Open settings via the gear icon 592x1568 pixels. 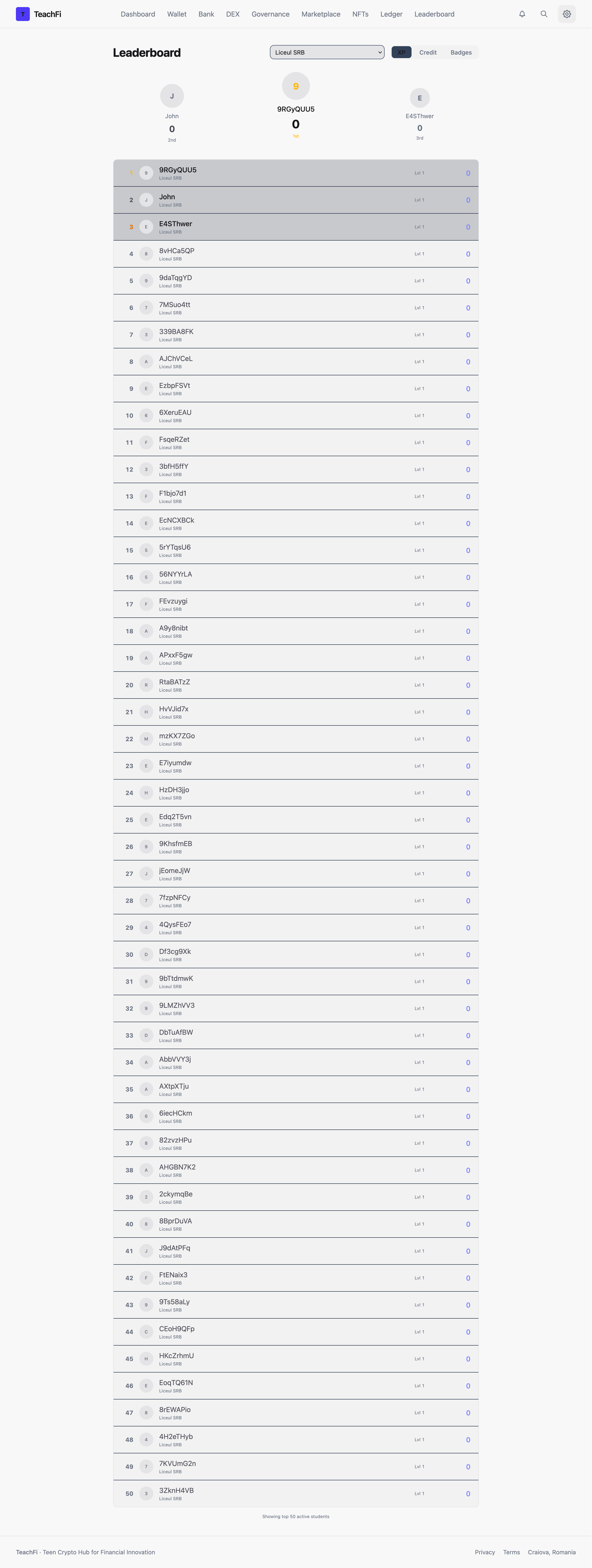(566, 14)
